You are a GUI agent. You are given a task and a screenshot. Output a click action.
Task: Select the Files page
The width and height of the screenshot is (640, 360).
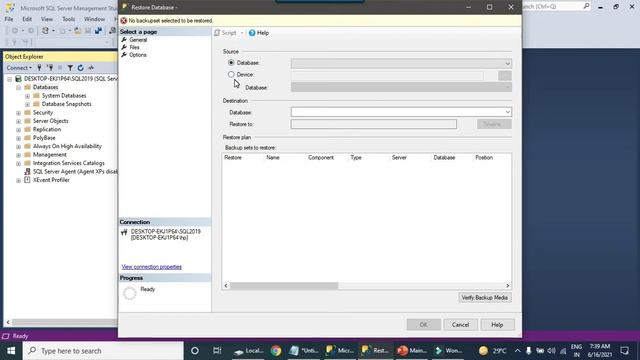[134, 47]
